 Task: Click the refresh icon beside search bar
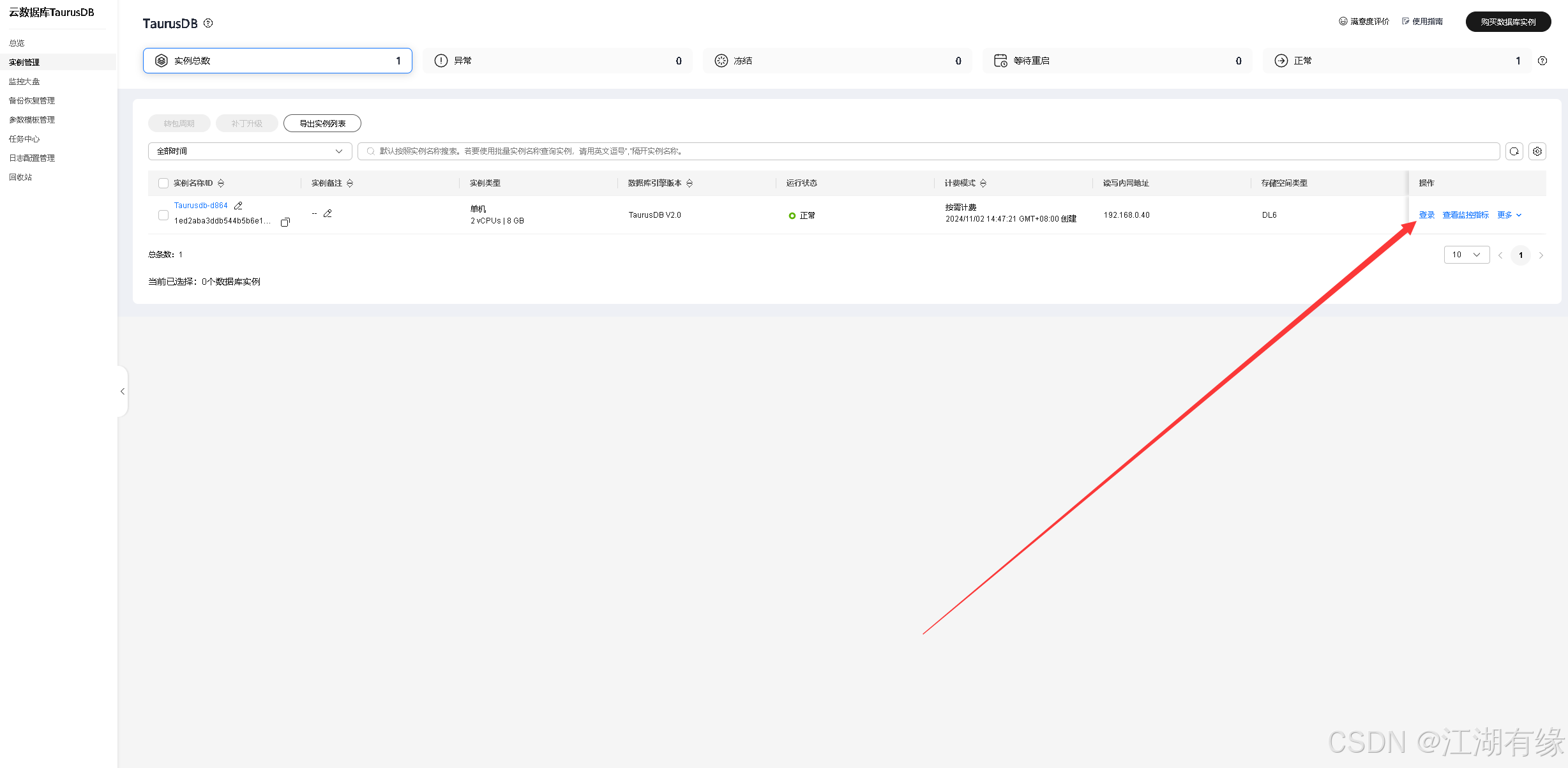click(1514, 151)
